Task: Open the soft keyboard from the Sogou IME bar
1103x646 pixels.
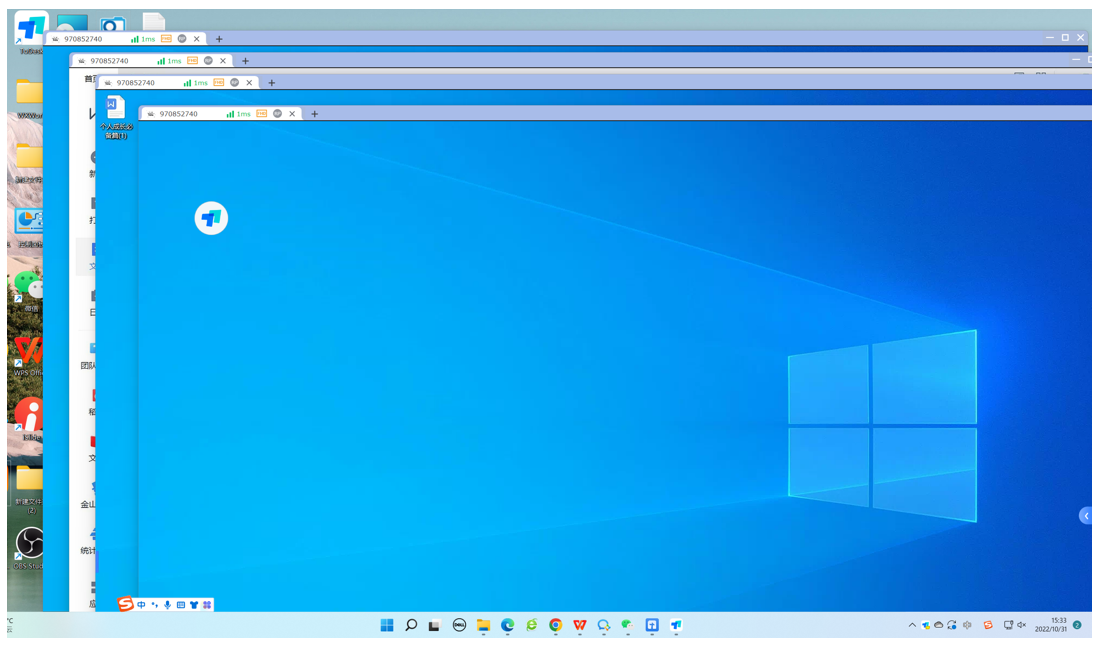Action: 181,604
